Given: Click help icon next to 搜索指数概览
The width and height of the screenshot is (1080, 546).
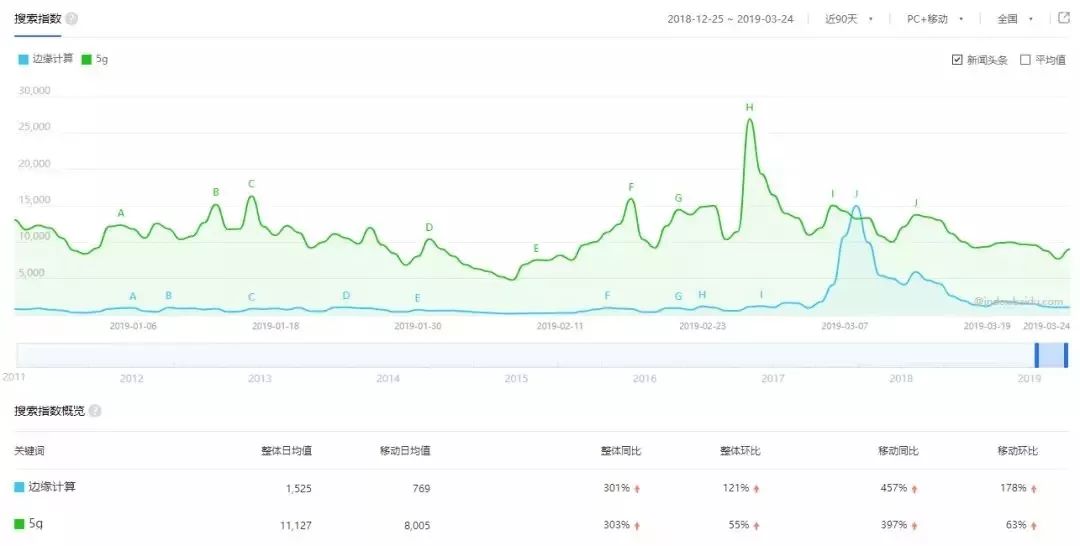Looking at the screenshot, I should point(95,411).
